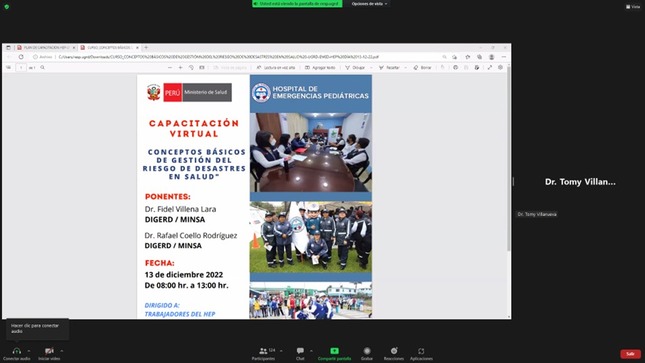Select the CURSO CONCEPTOS BASICOS browser tab
This screenshot has width=645, height=363.
[x=109, y=48]
